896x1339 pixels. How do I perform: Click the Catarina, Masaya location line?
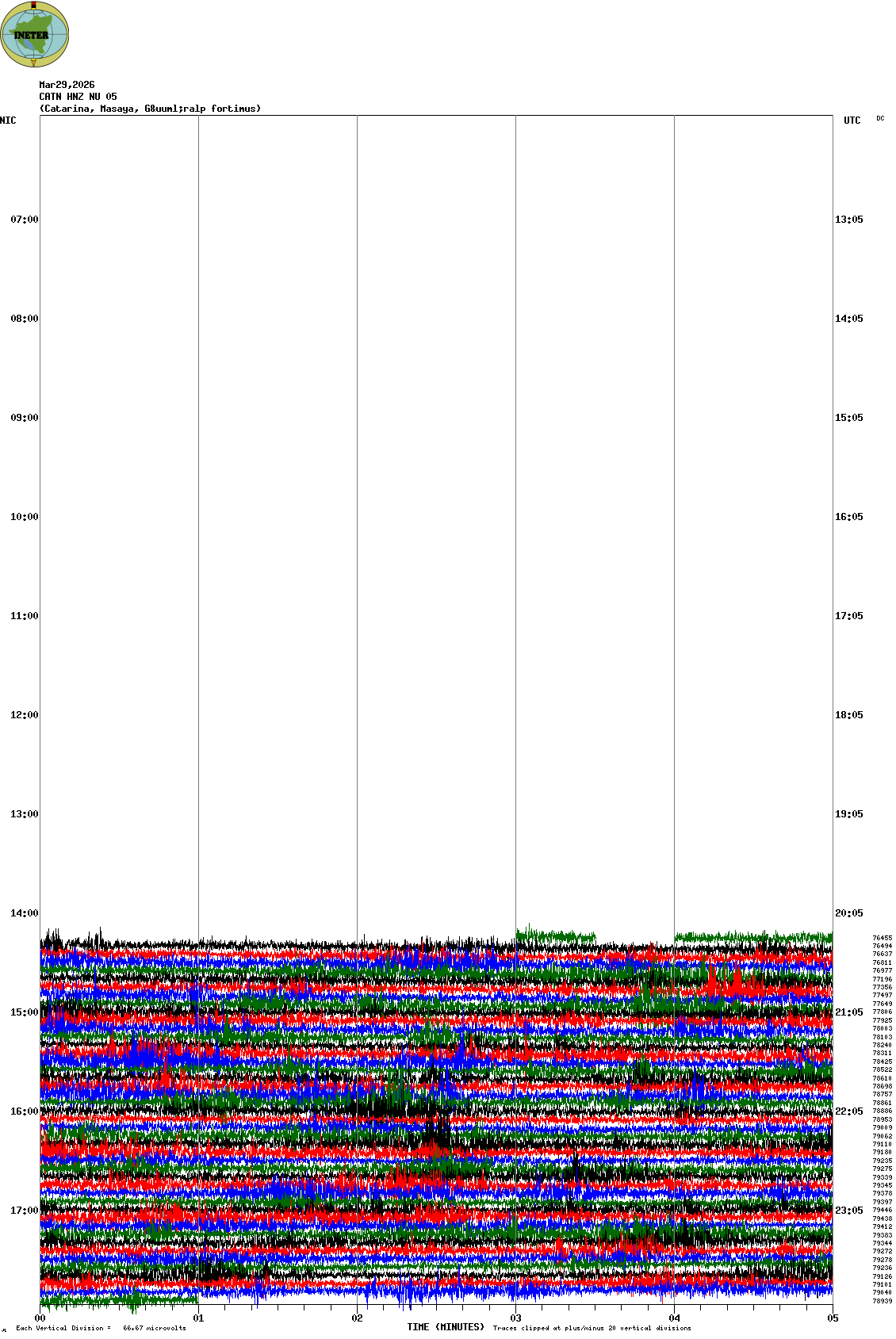tap(150, 109)
